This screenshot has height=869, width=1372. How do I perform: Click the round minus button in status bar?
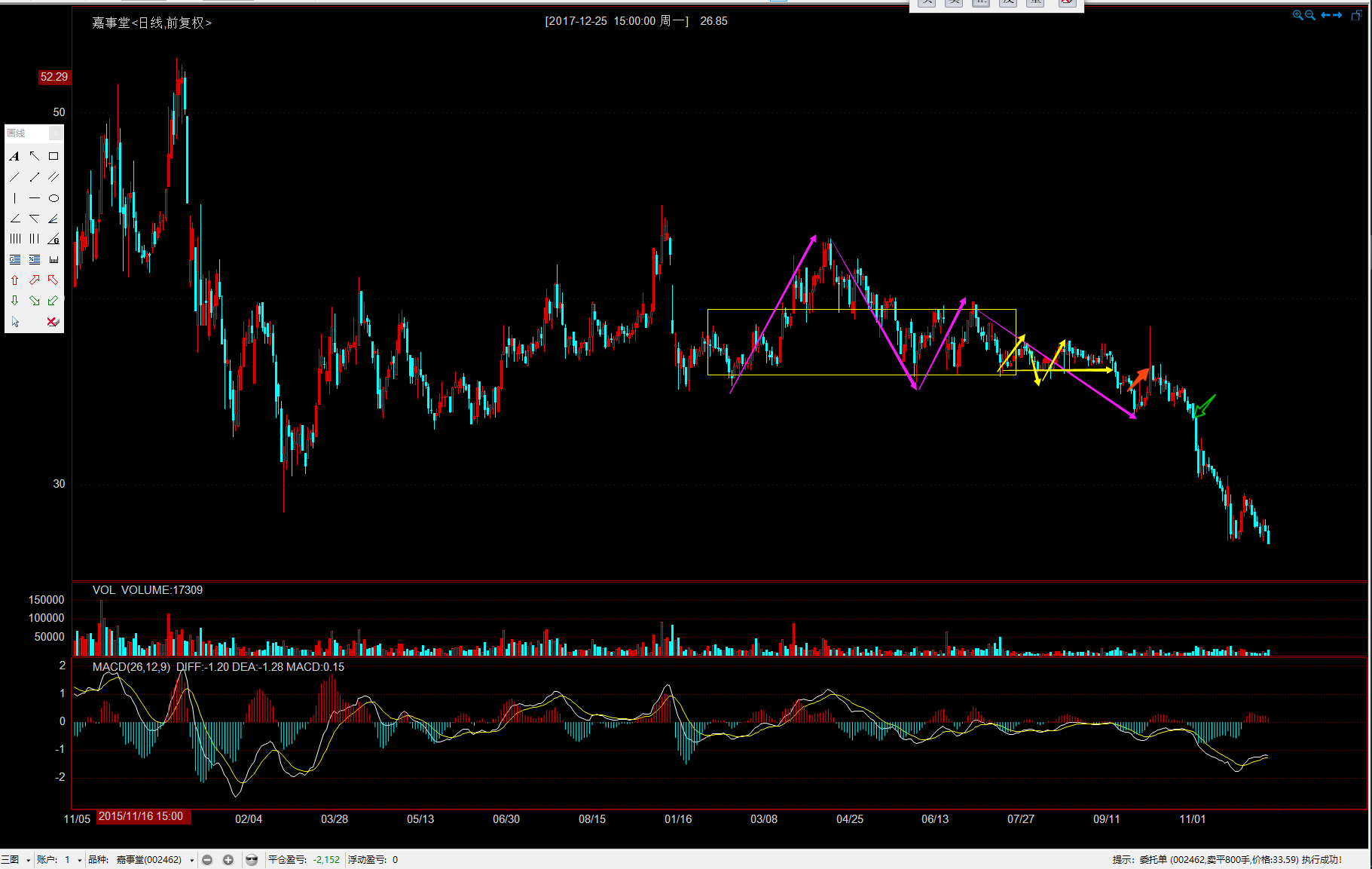click(207, 860)
